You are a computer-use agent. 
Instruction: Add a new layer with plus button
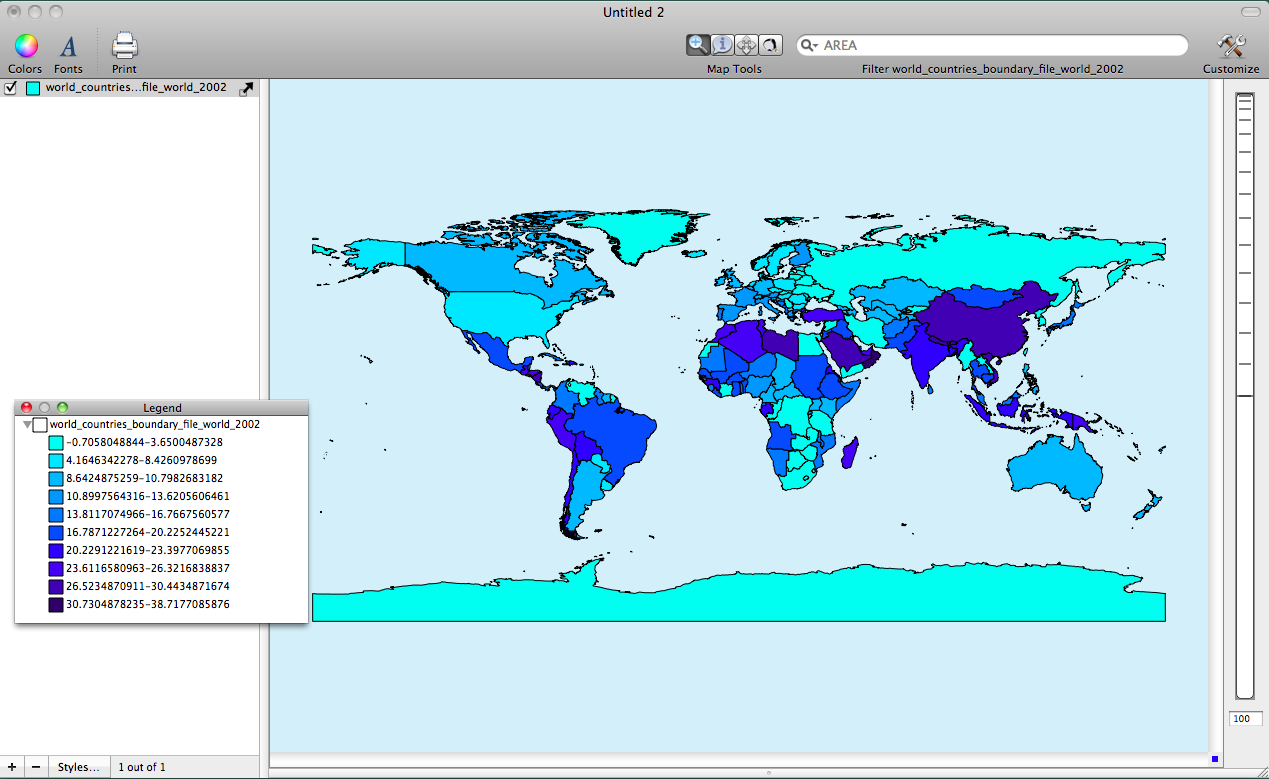pos(12,767)
